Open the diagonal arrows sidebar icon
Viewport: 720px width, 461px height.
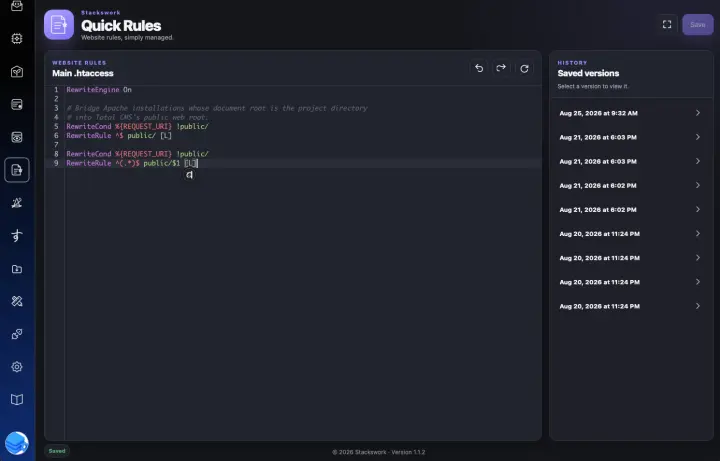(17, 334)
